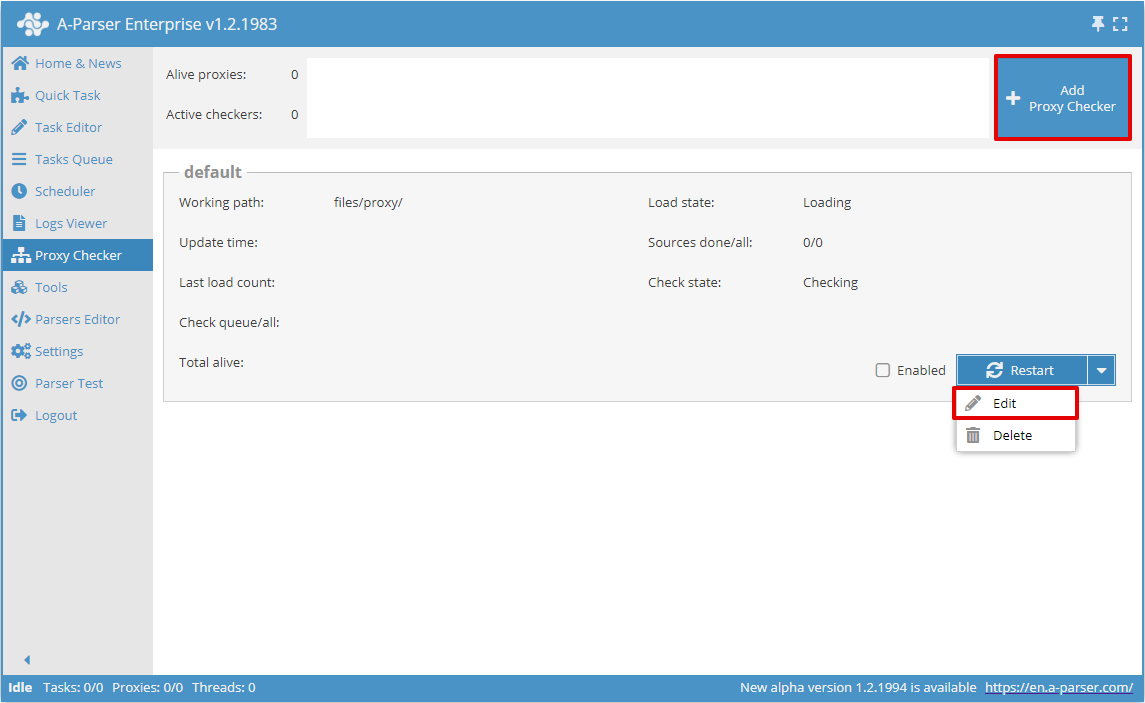Click the Restart button for default checker
This screenshot has width=1145, height=703.
[x=1021, y=370]
